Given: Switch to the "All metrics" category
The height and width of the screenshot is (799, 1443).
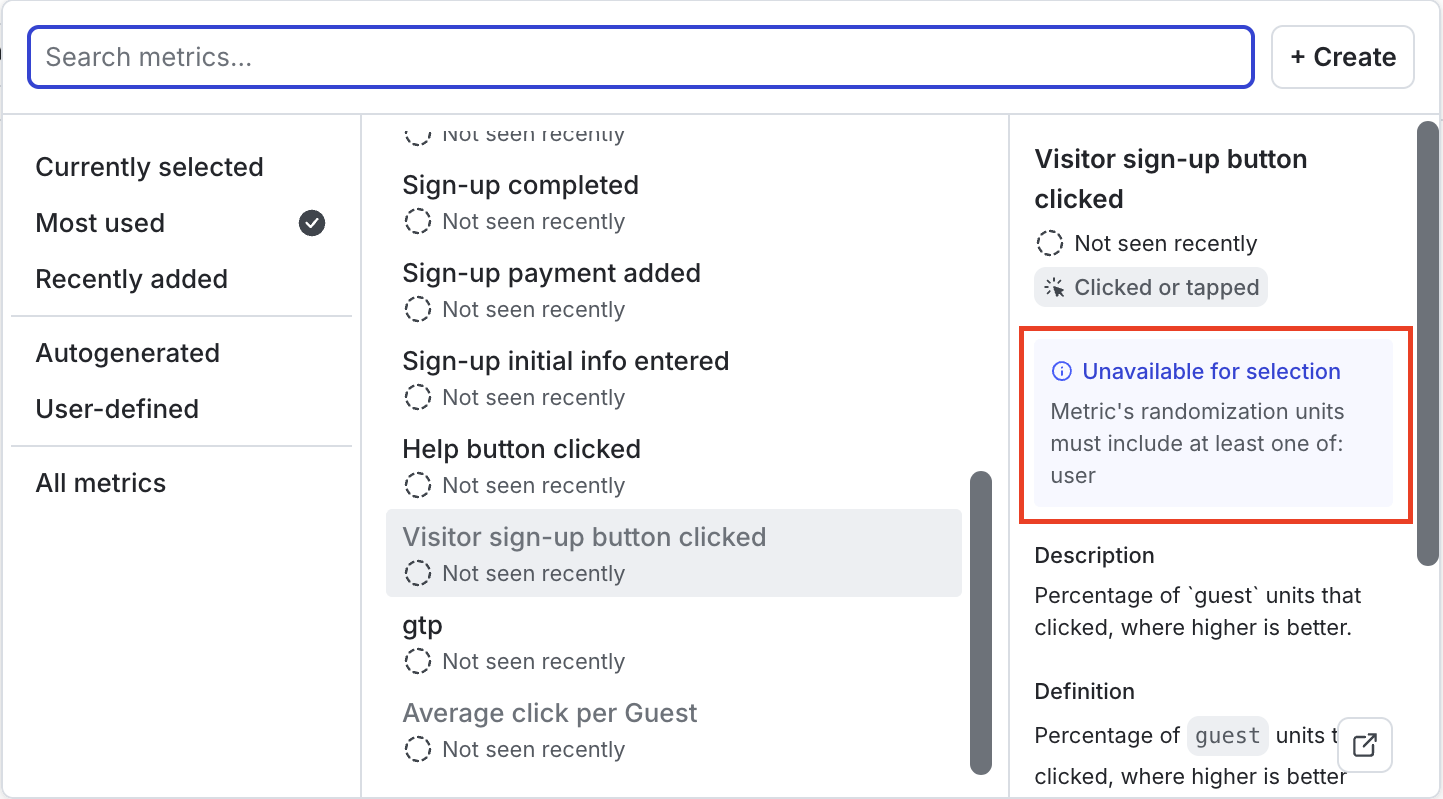Looking at the screenshot, I should tap(100, 483).
